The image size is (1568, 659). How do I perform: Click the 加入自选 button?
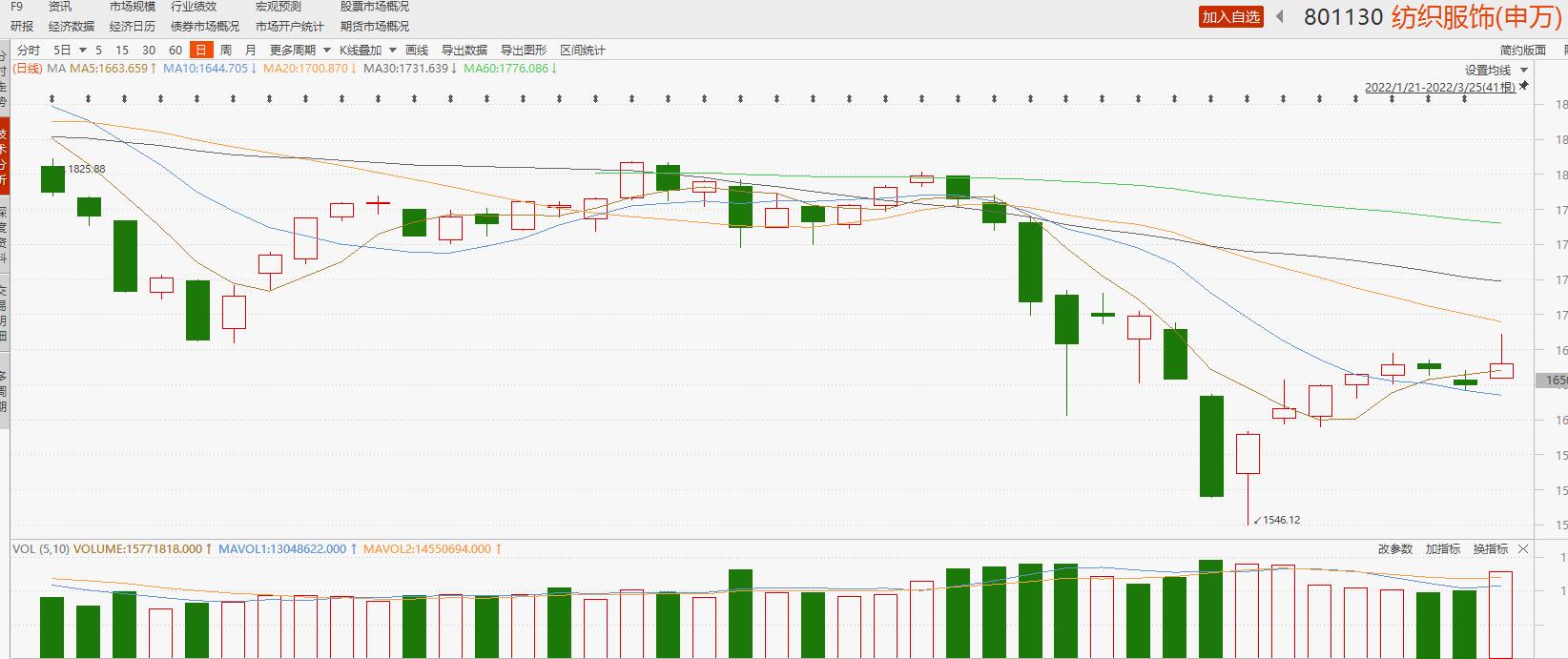1231,16
